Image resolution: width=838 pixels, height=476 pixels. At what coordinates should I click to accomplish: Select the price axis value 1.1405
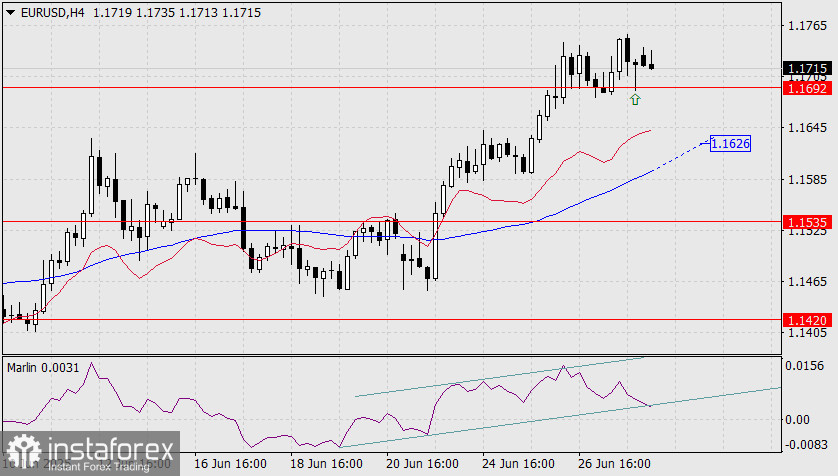(x=807, y=333)
